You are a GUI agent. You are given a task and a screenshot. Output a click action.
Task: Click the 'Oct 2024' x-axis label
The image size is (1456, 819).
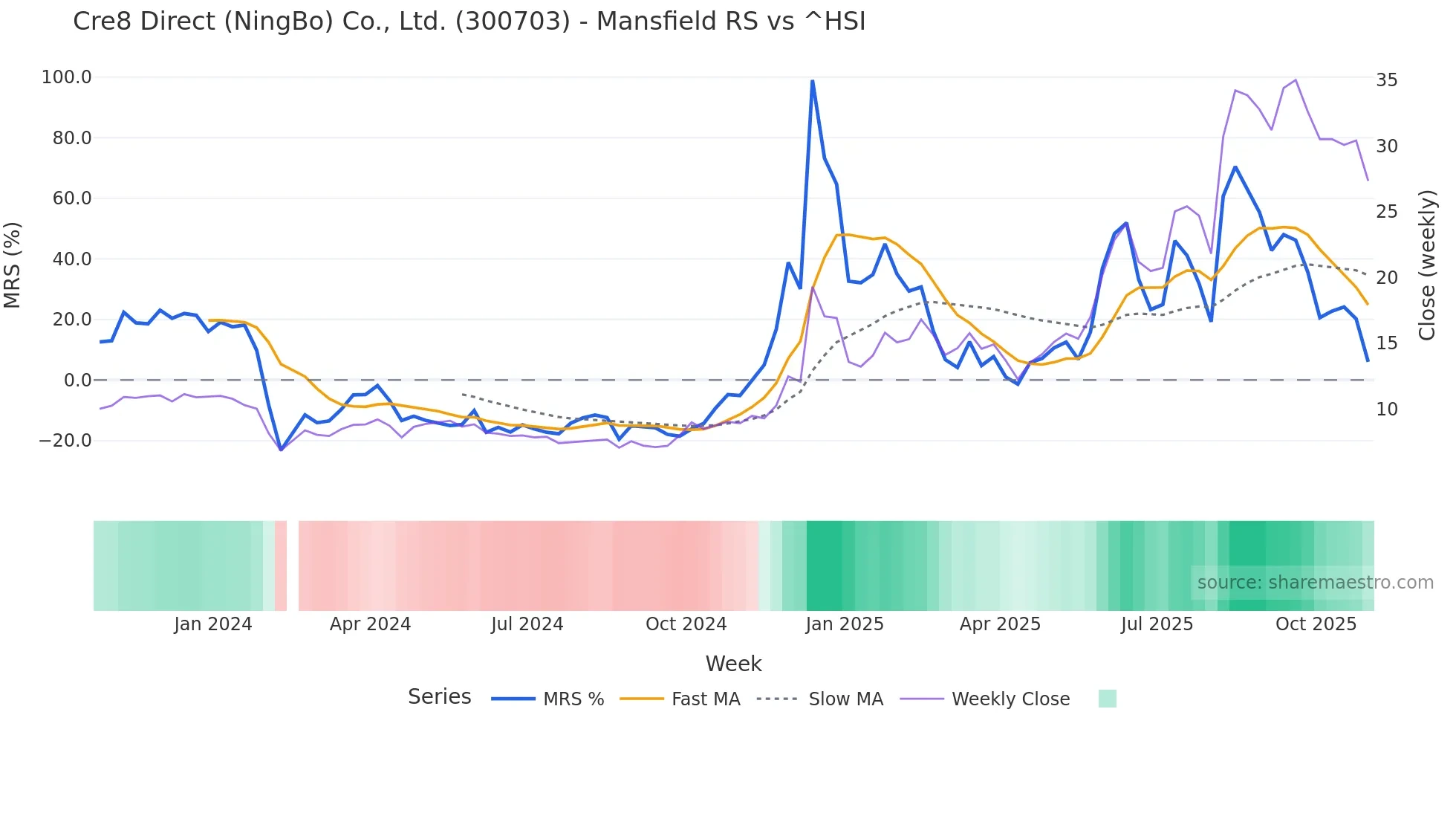(x=686, y=624)
